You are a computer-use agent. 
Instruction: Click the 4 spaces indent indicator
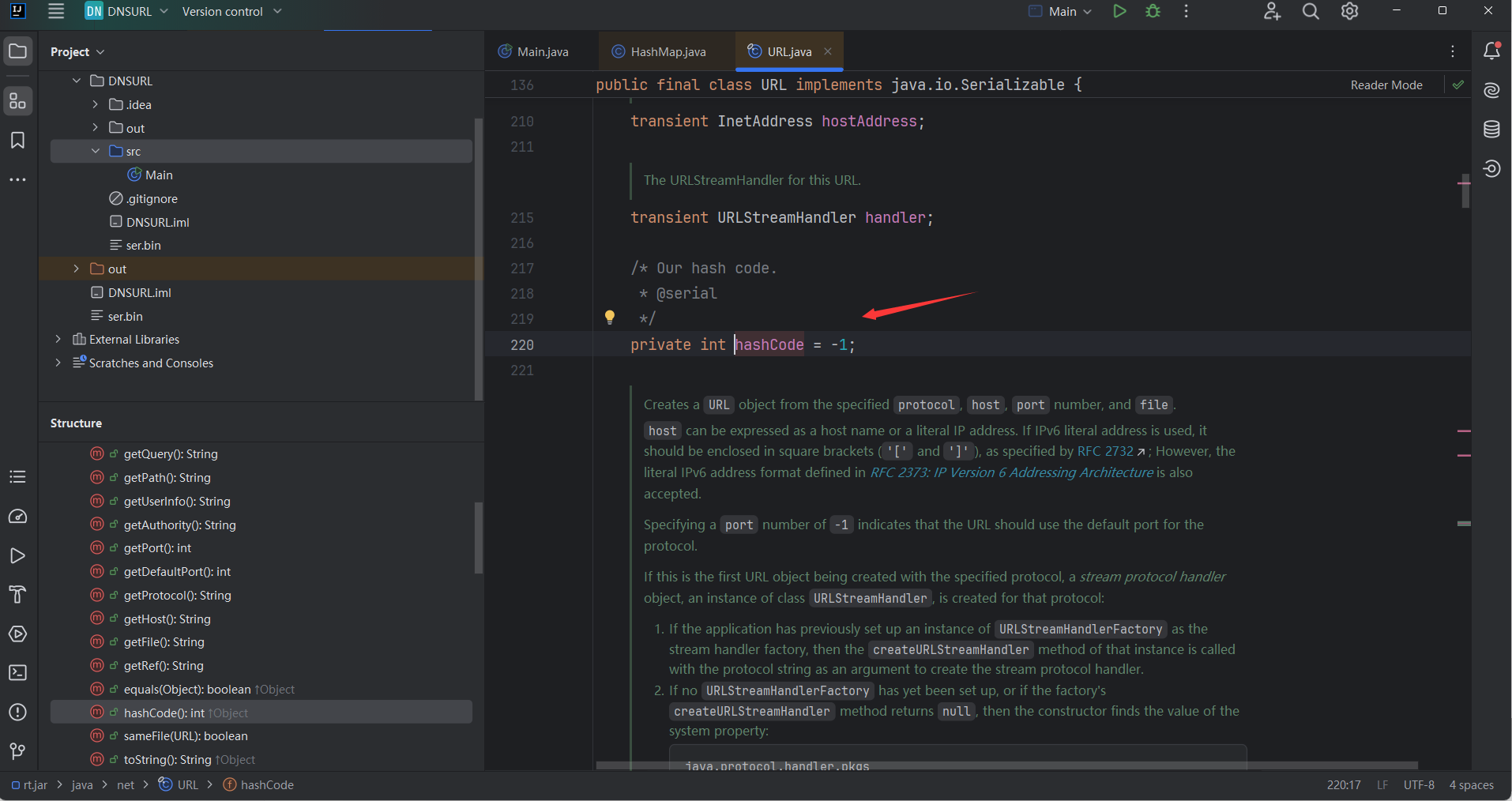click(x=1472, y=784)
